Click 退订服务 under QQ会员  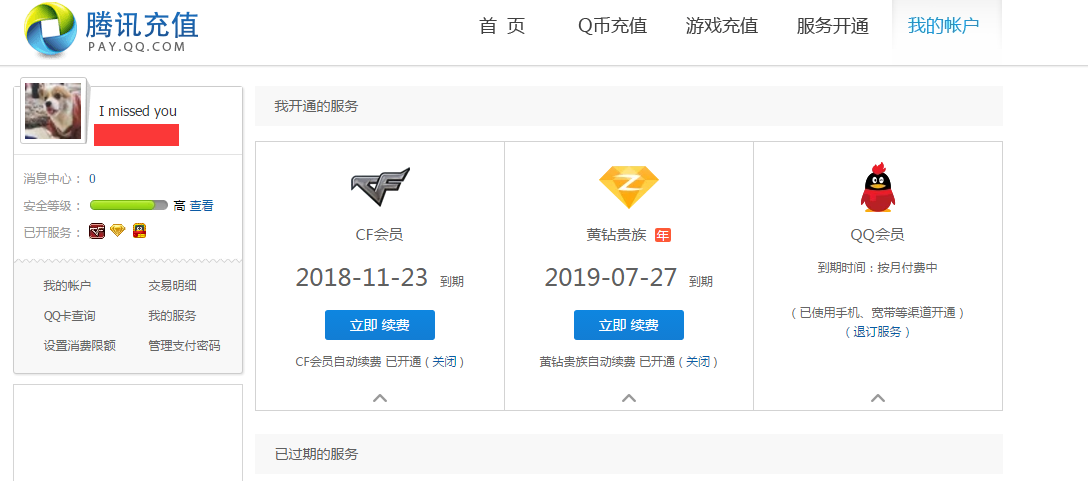(x=878, y=332)
